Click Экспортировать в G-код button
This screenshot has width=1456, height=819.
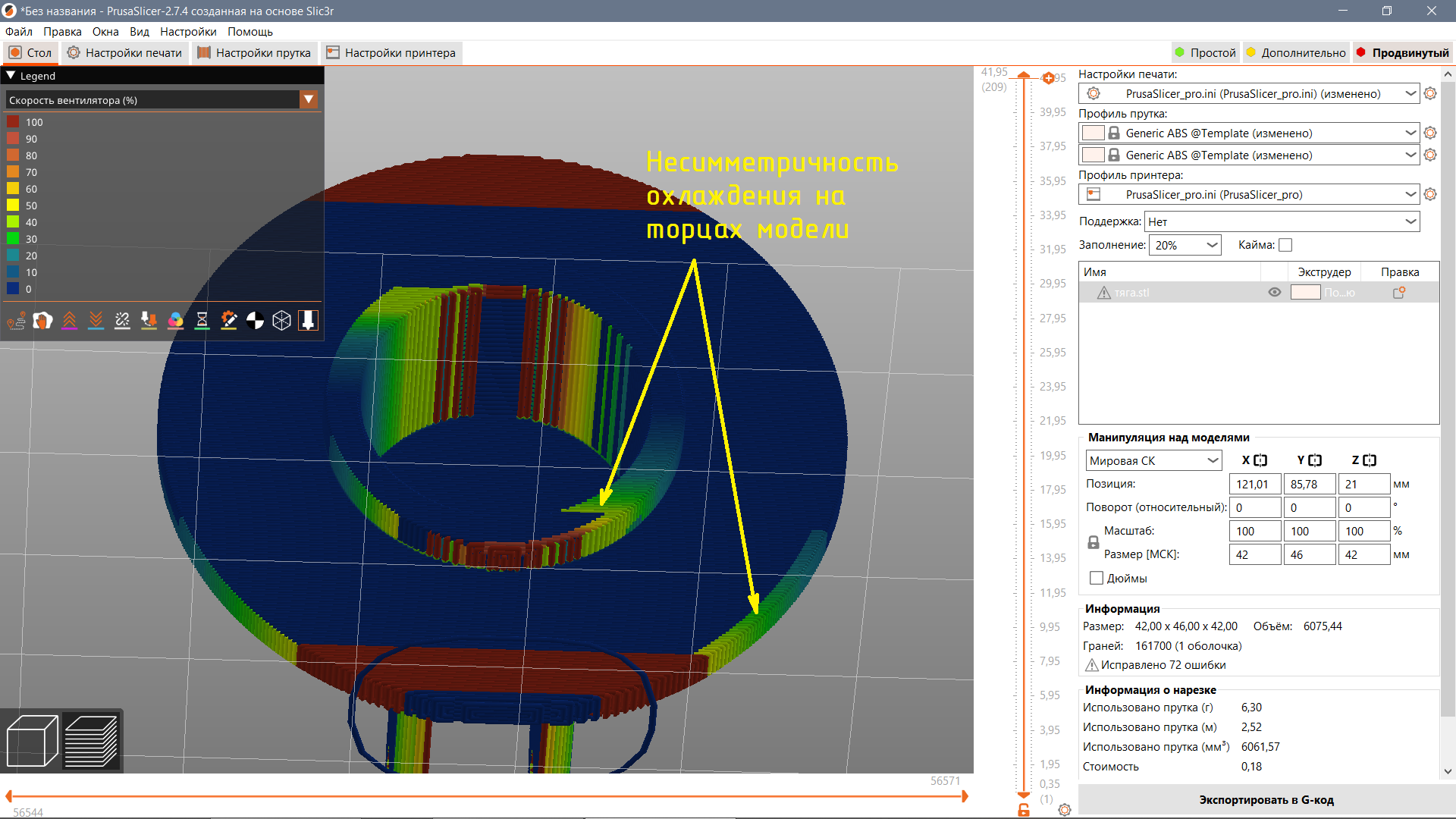[x=1266, y=799]
